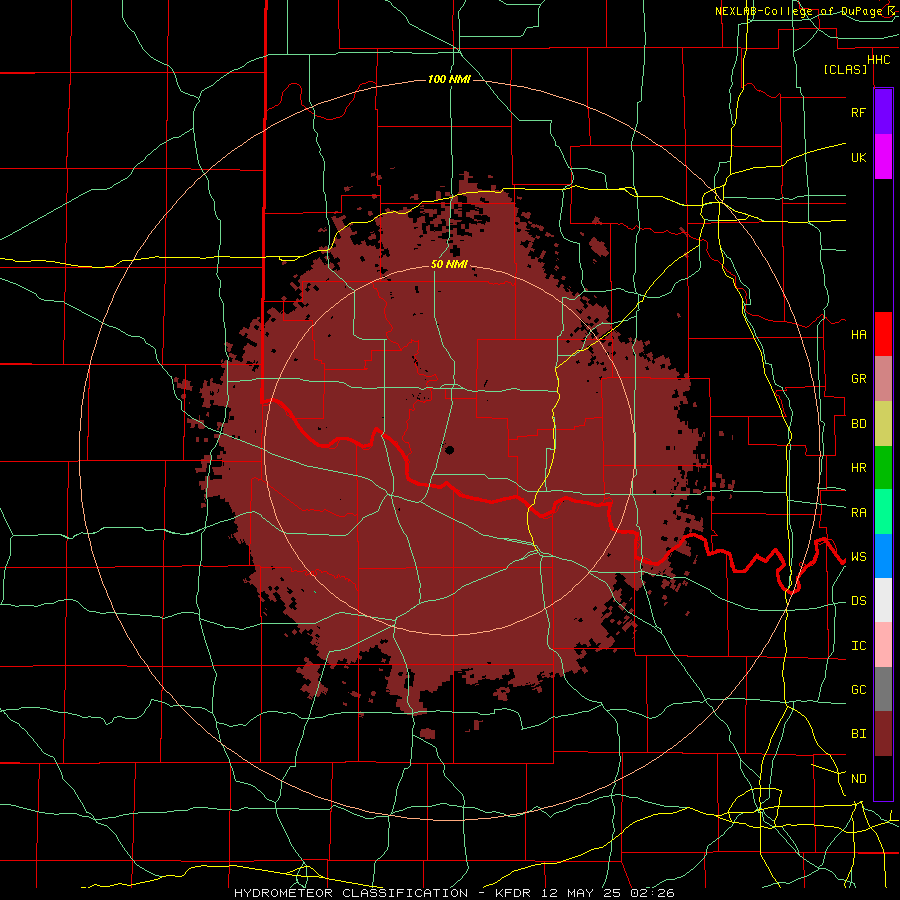
Task: Click the GC legend label
Action: point(858,690)
